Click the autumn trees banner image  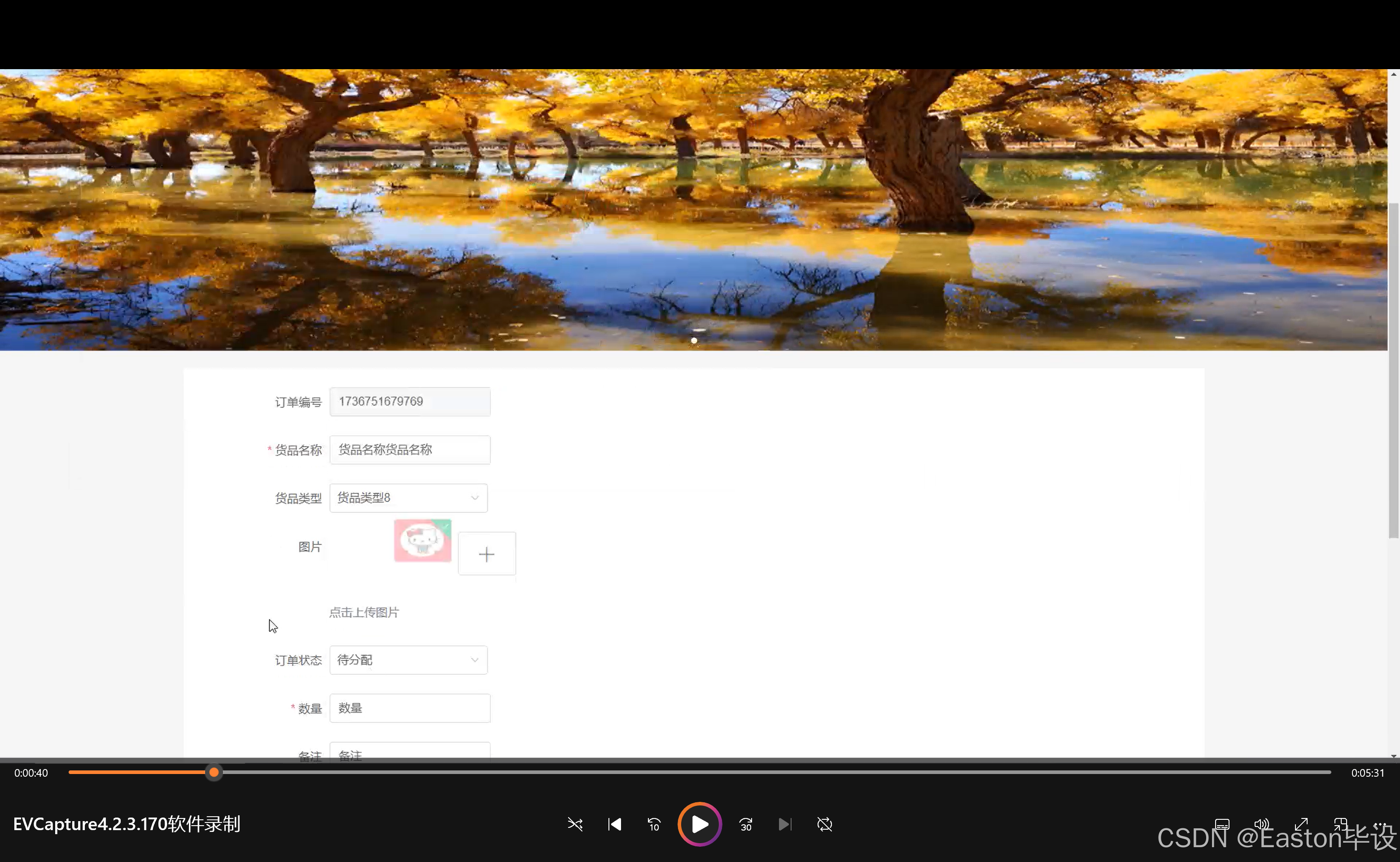pos(693,210)
